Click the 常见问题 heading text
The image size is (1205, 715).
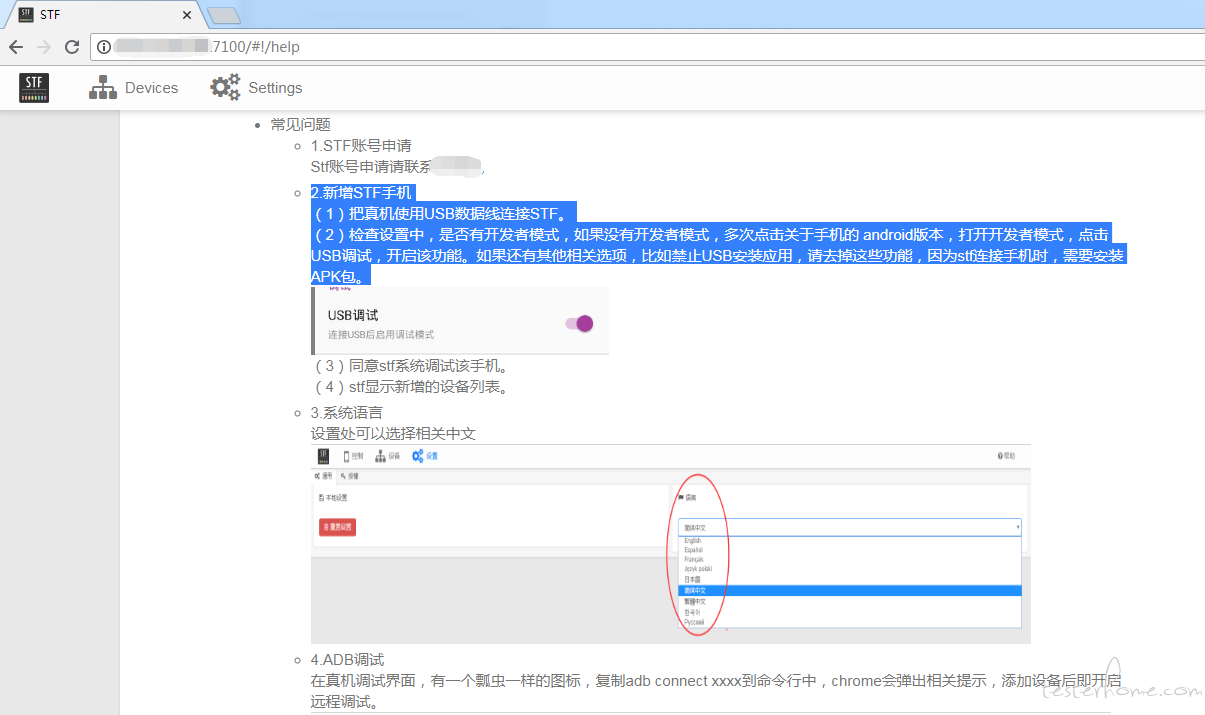pyautogui.click(x=300, y=124)
